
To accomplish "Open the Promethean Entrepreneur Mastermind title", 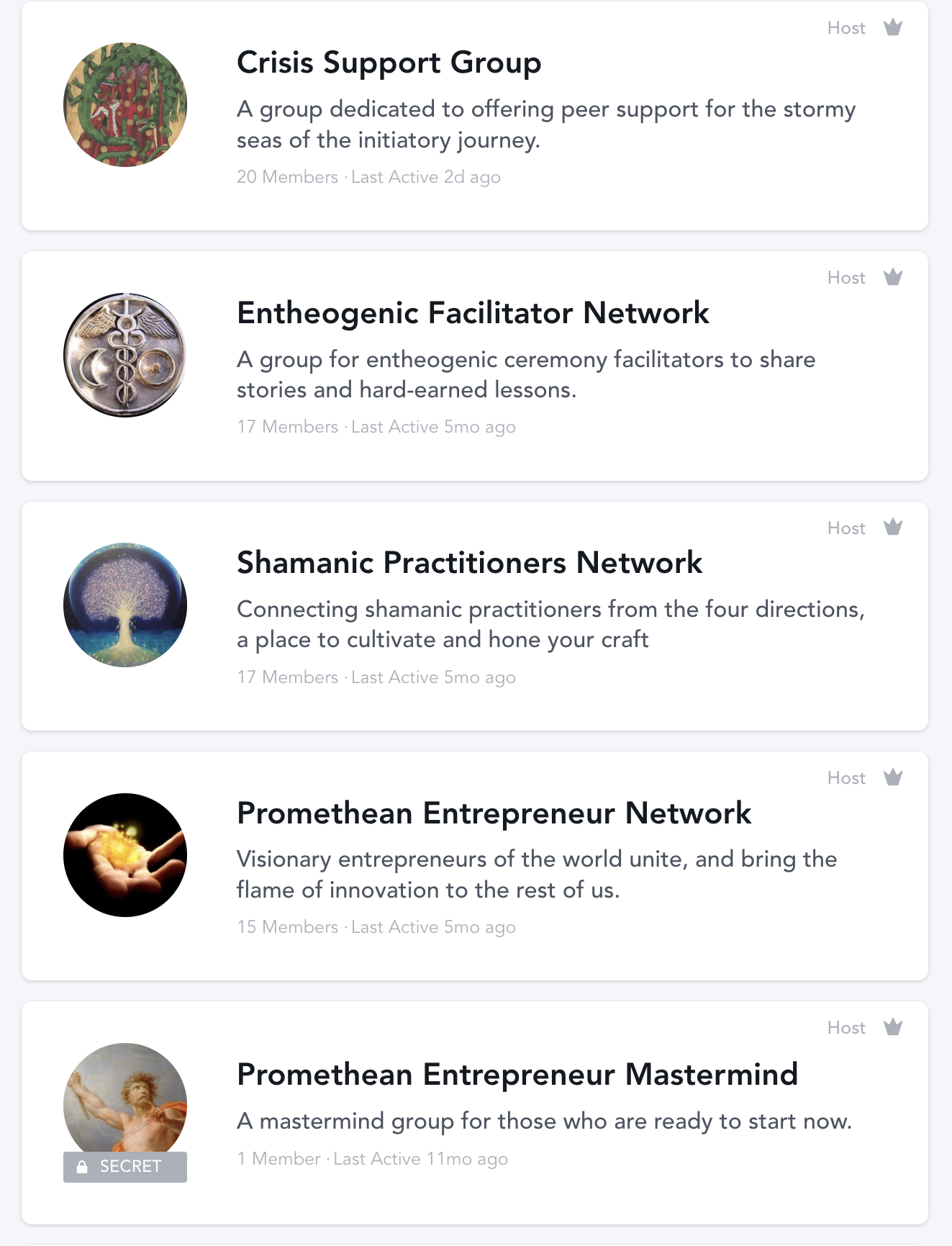I will point(517,1075).
